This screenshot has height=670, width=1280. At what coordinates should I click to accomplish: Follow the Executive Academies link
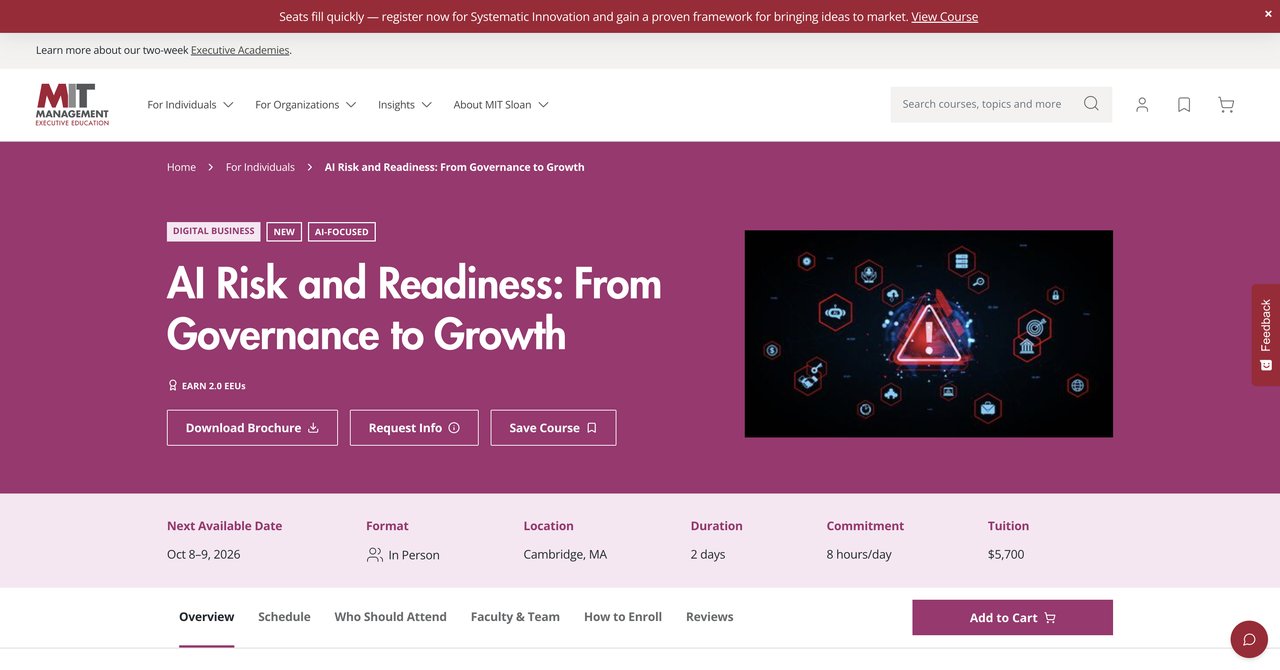(x=240, y=50)
